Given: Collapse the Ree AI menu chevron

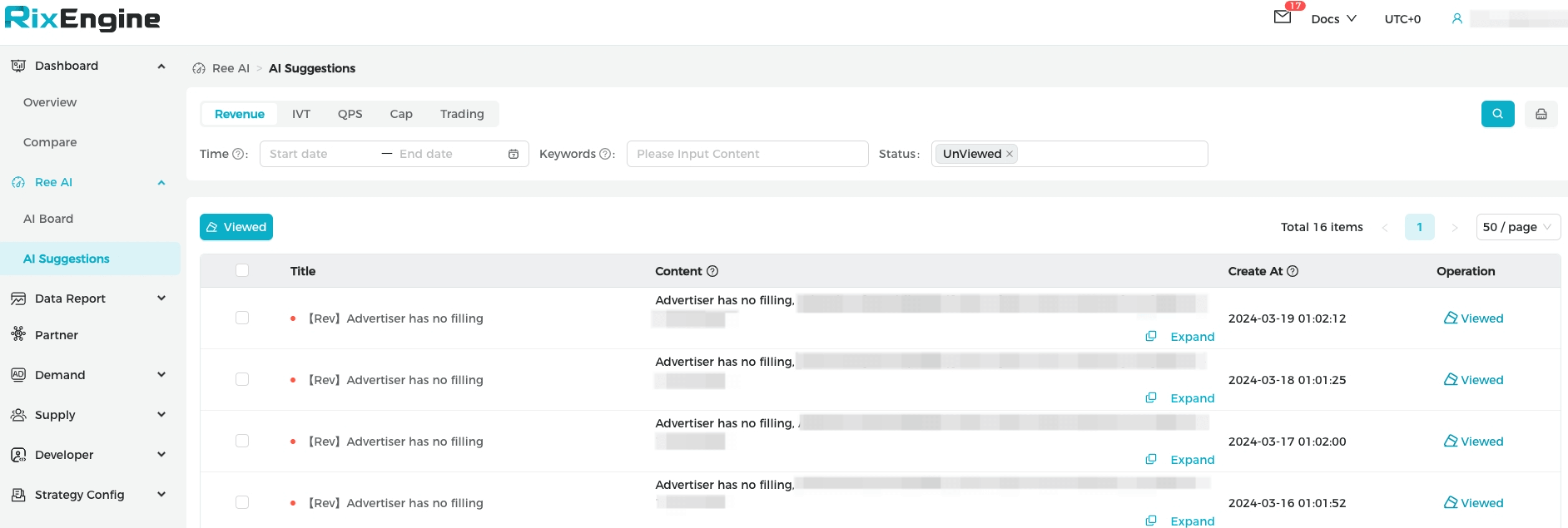Looking at the screenshot, I should (161, 182).
